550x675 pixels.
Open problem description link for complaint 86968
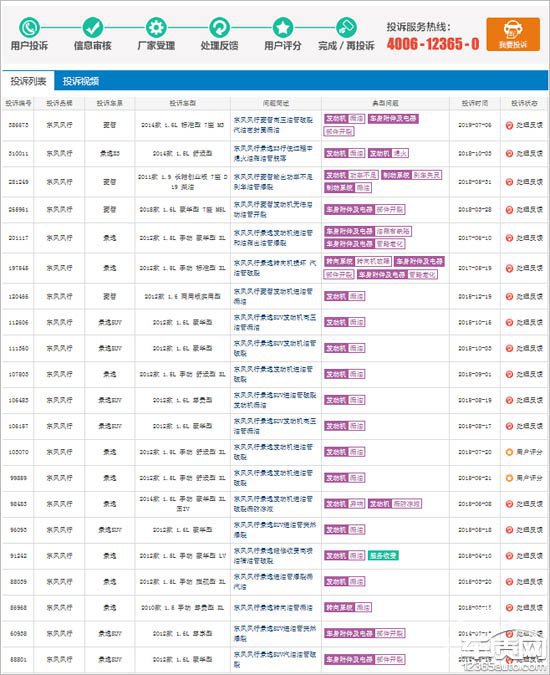[273, 608]
